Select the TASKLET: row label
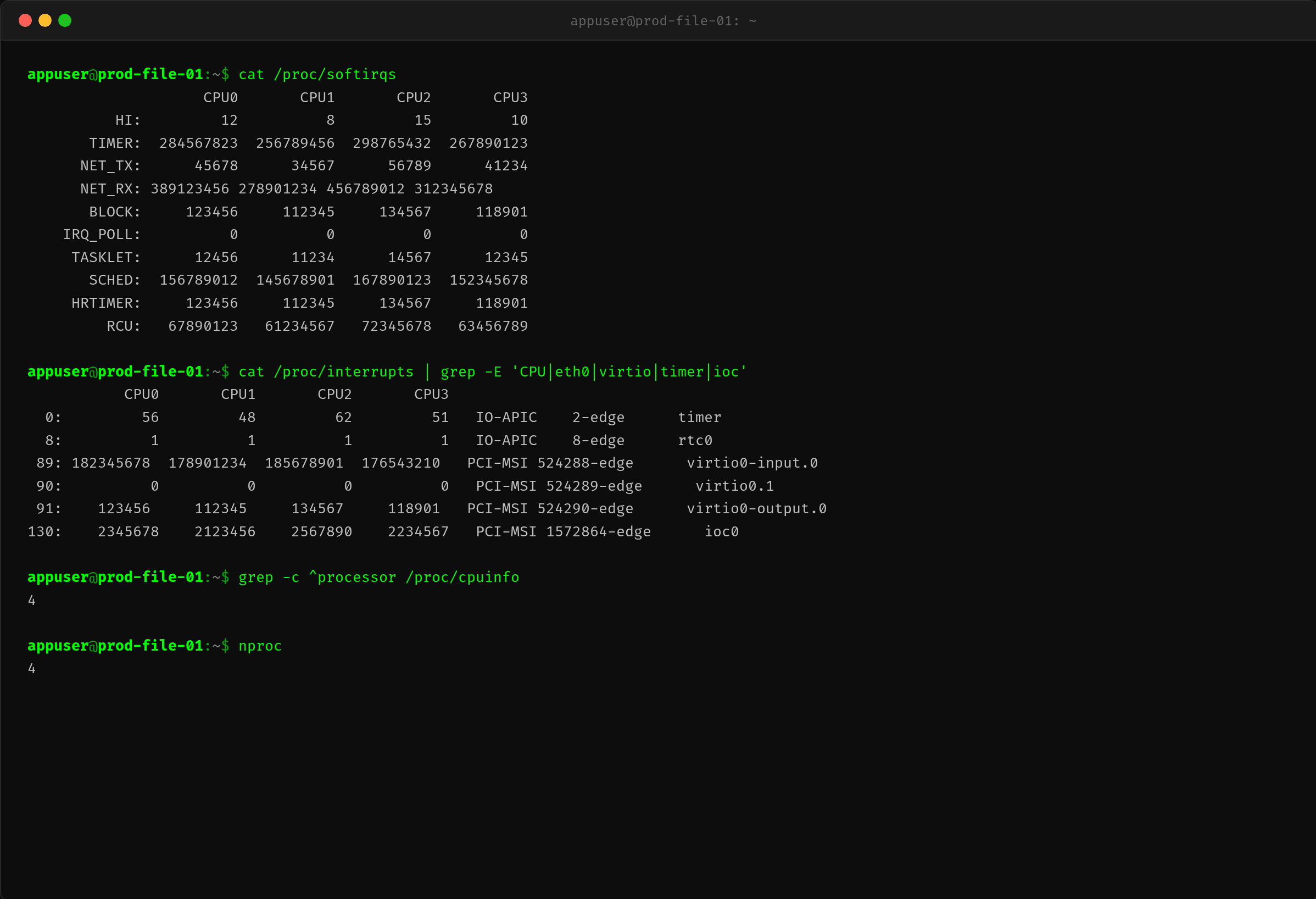1316x899 pixels. pyautogui.click(x=106, y=257)
